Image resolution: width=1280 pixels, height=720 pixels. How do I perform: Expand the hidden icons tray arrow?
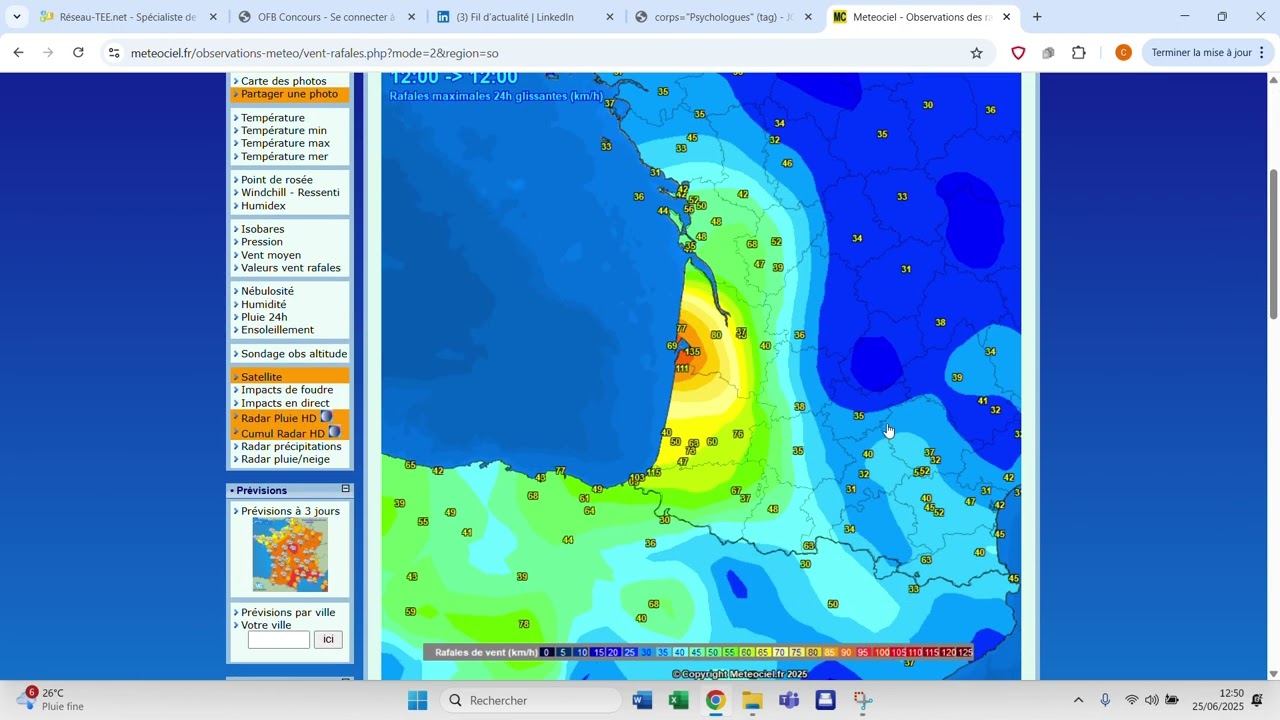point(1078,700)
